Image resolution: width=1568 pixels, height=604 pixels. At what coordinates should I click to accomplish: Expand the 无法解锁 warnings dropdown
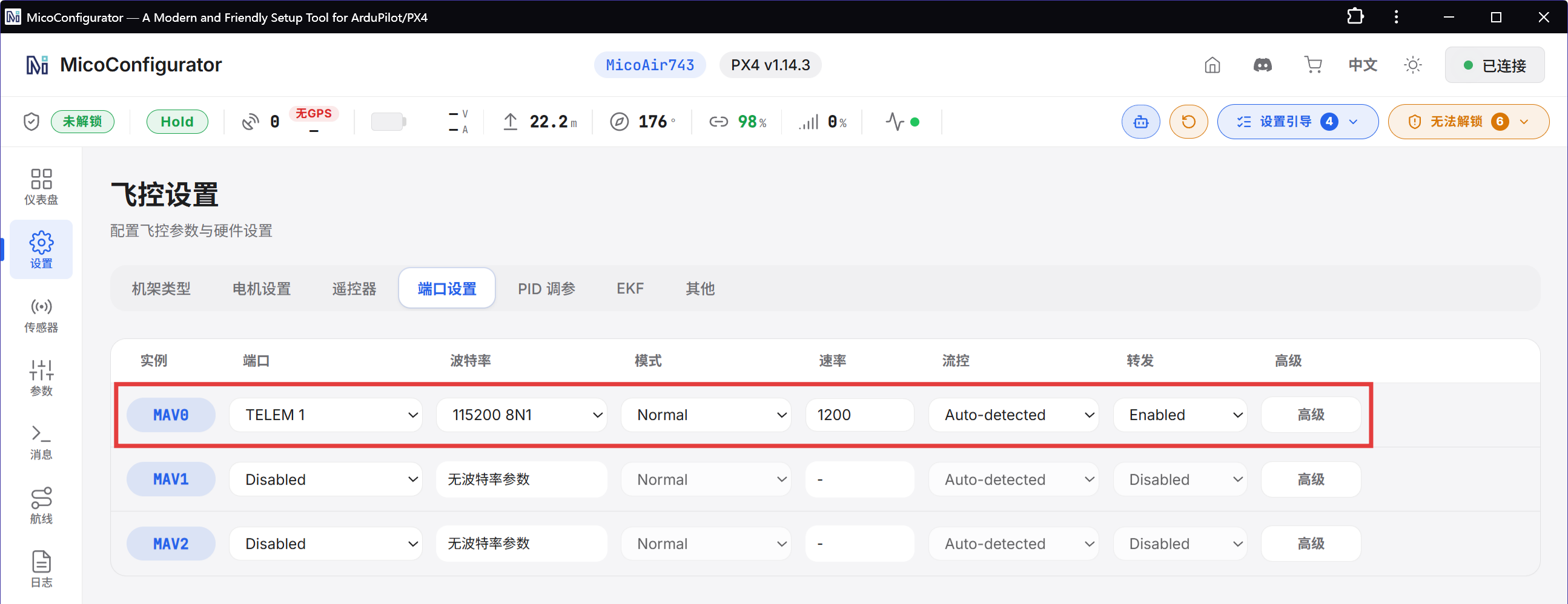tap(1468, 122)
